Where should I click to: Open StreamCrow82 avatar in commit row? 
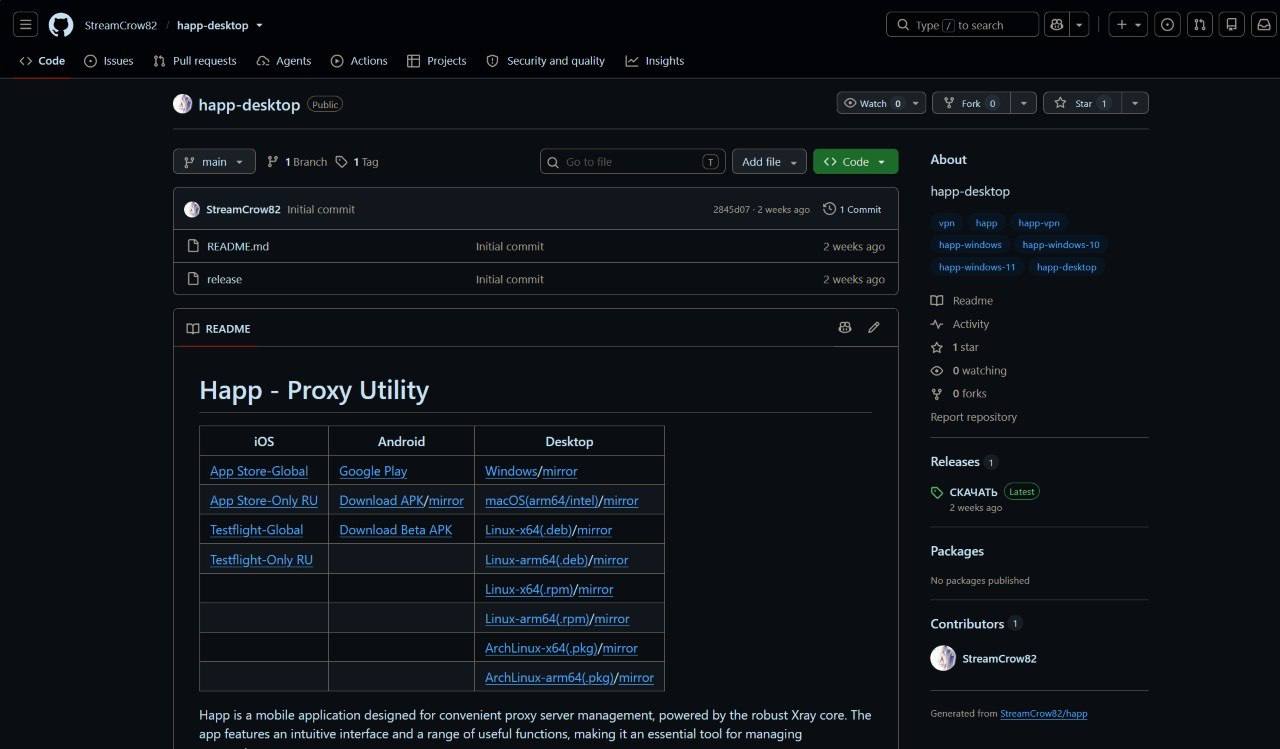click(x=192, y=210)
